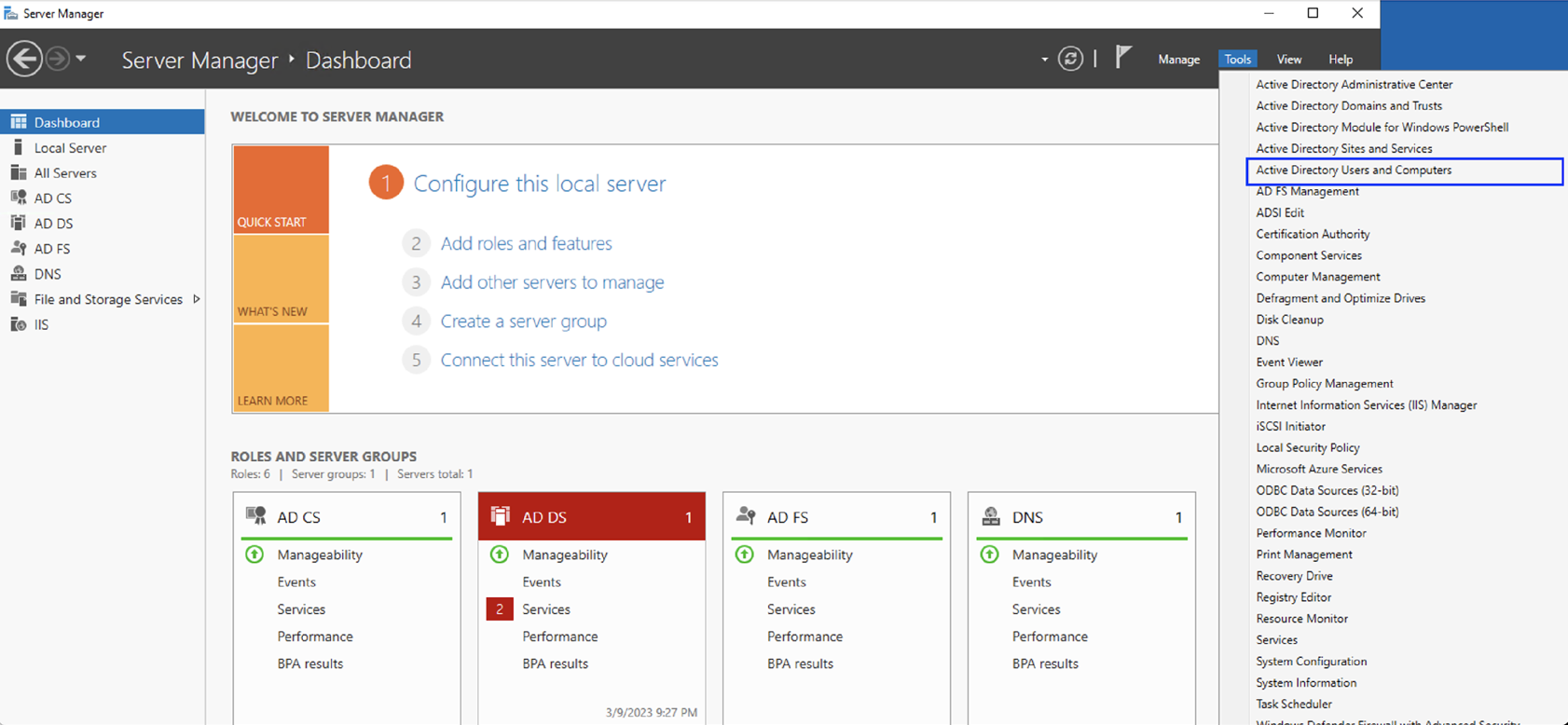Choose Active Directory Users and Computers

tap(1354, 171)
